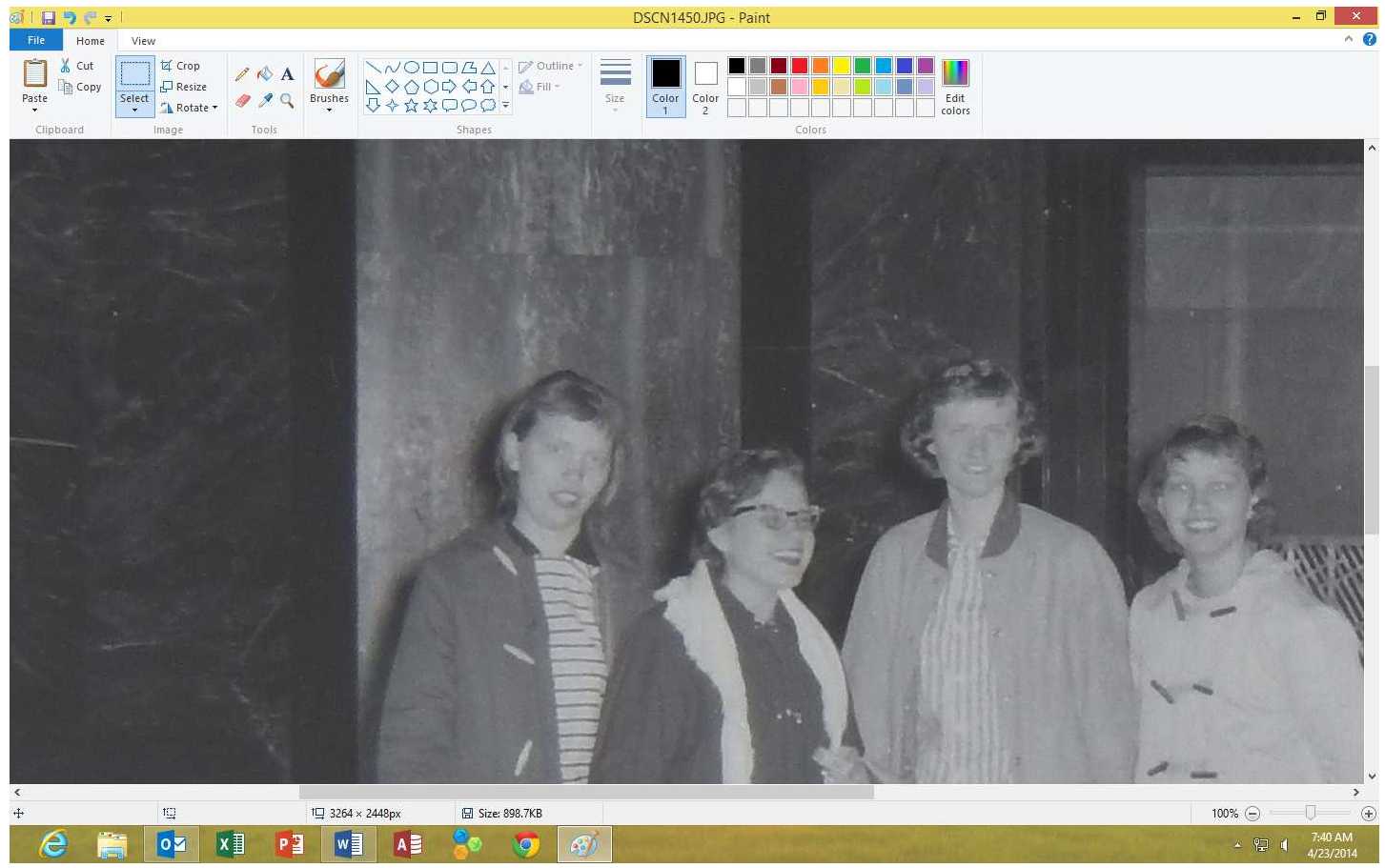Switch to the View tab
Screen dimensions: 1385x868
pyautogui.click(x=143, y=41)
